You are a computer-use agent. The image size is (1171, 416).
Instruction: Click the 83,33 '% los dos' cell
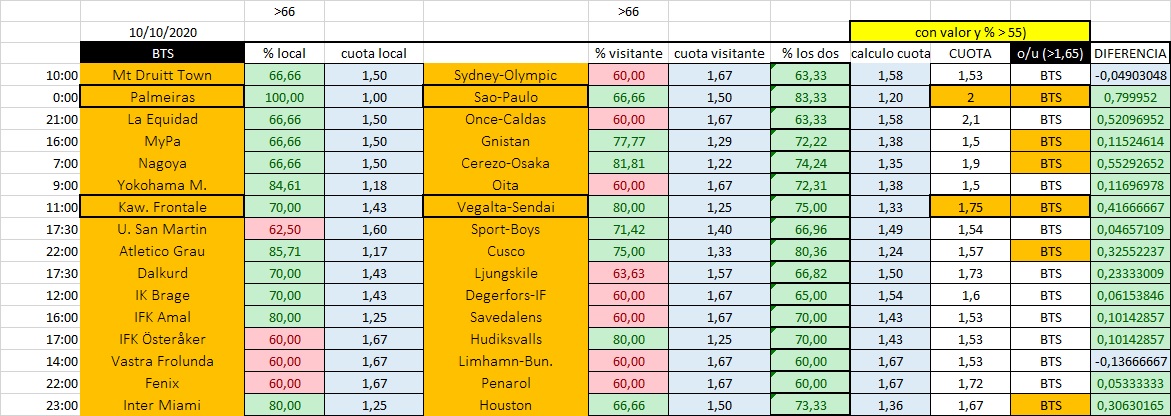(x=810, y=96)
